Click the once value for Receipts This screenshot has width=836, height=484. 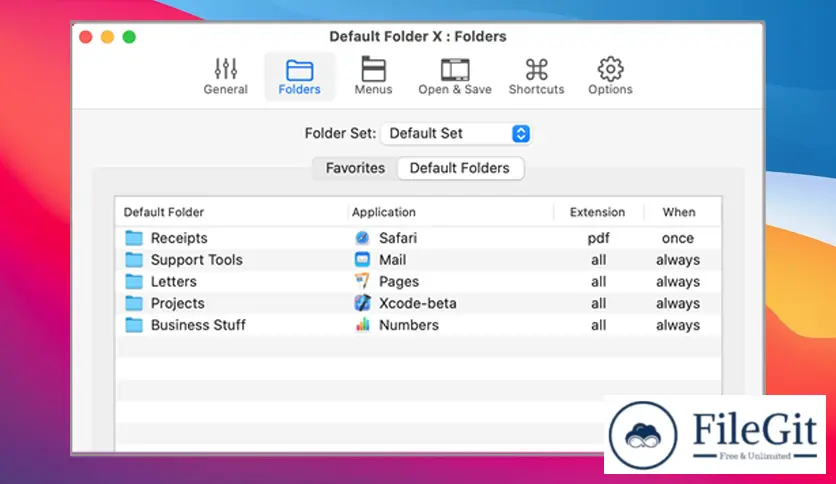pyautogui.click(x=678, y=238)
